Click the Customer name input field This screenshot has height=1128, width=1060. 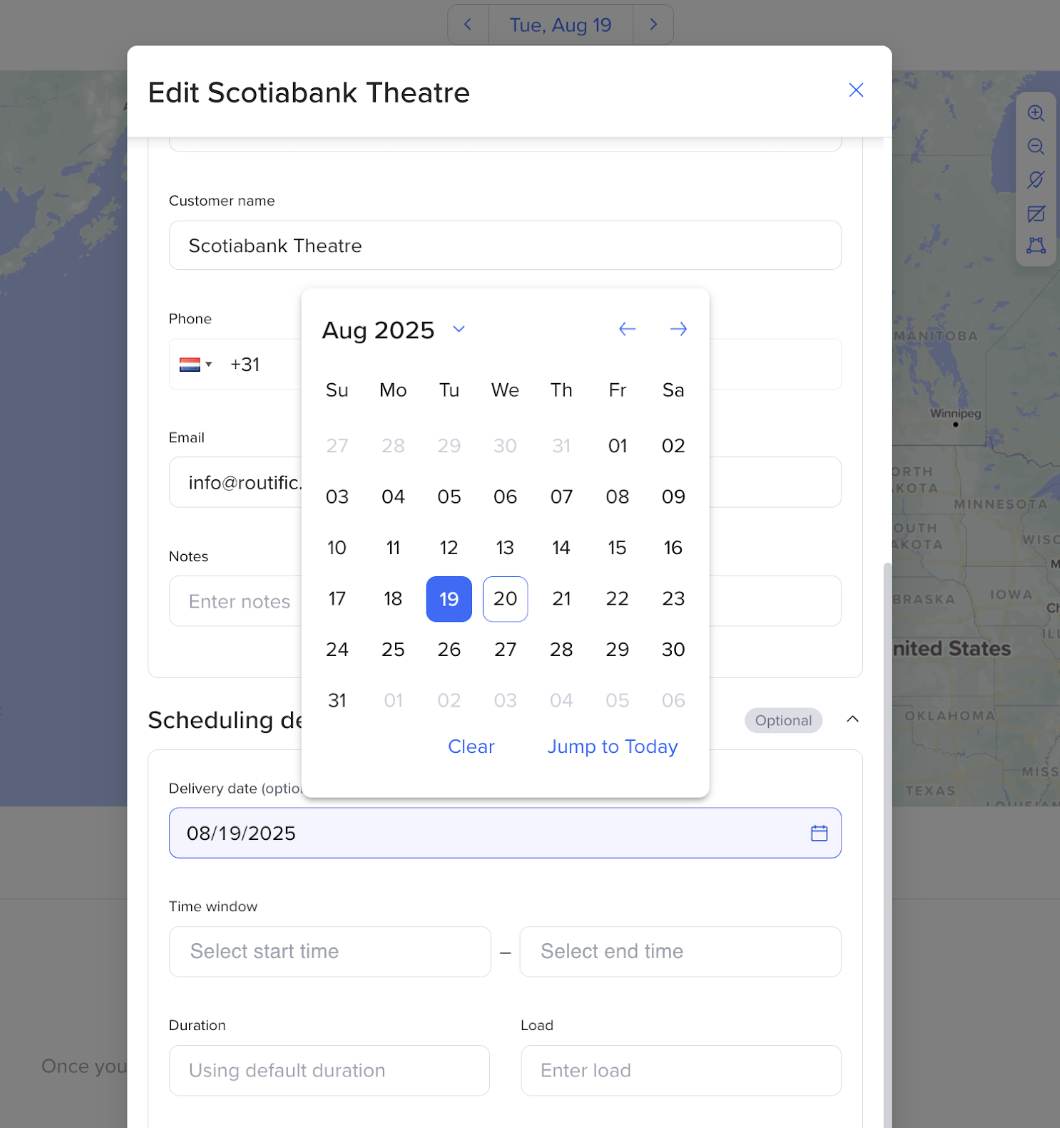click(505, 245)
